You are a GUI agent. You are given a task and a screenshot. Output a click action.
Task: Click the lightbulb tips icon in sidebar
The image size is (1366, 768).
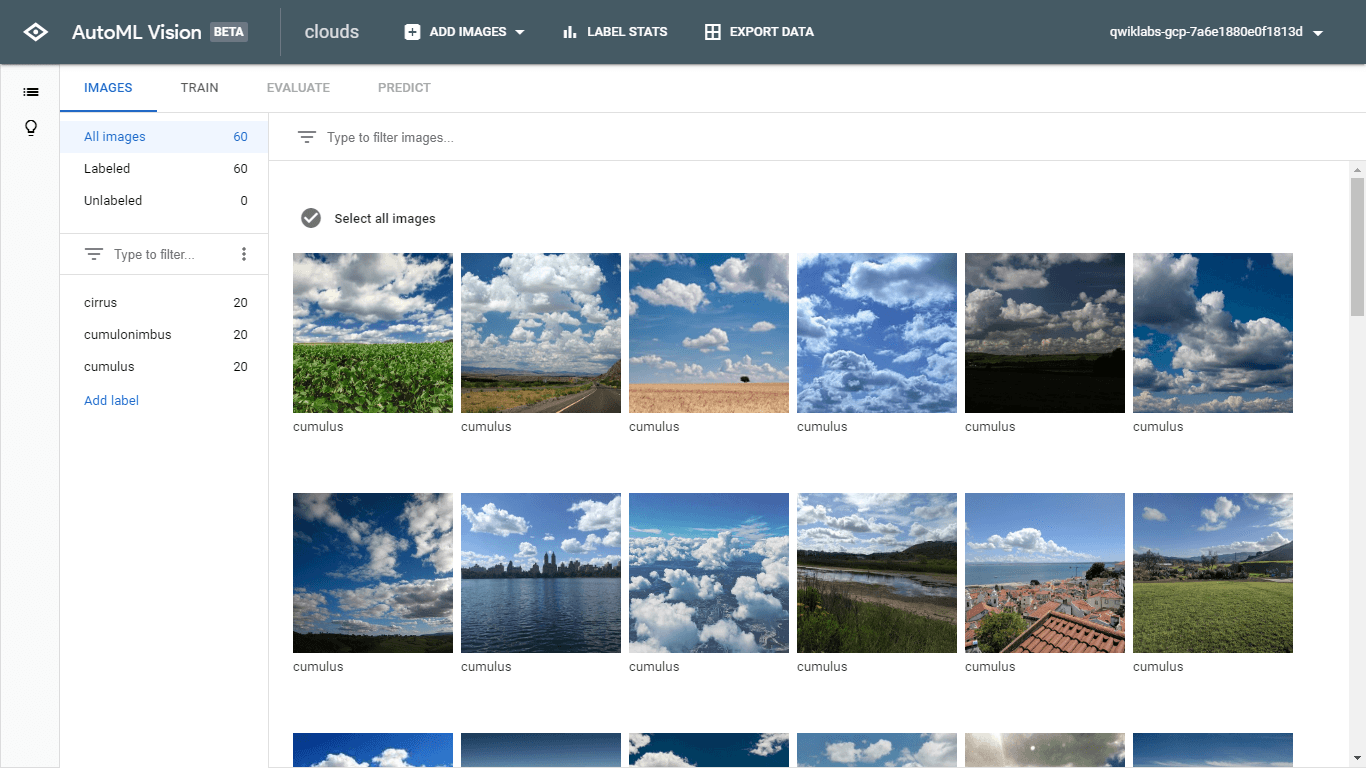tap(30, 127)
